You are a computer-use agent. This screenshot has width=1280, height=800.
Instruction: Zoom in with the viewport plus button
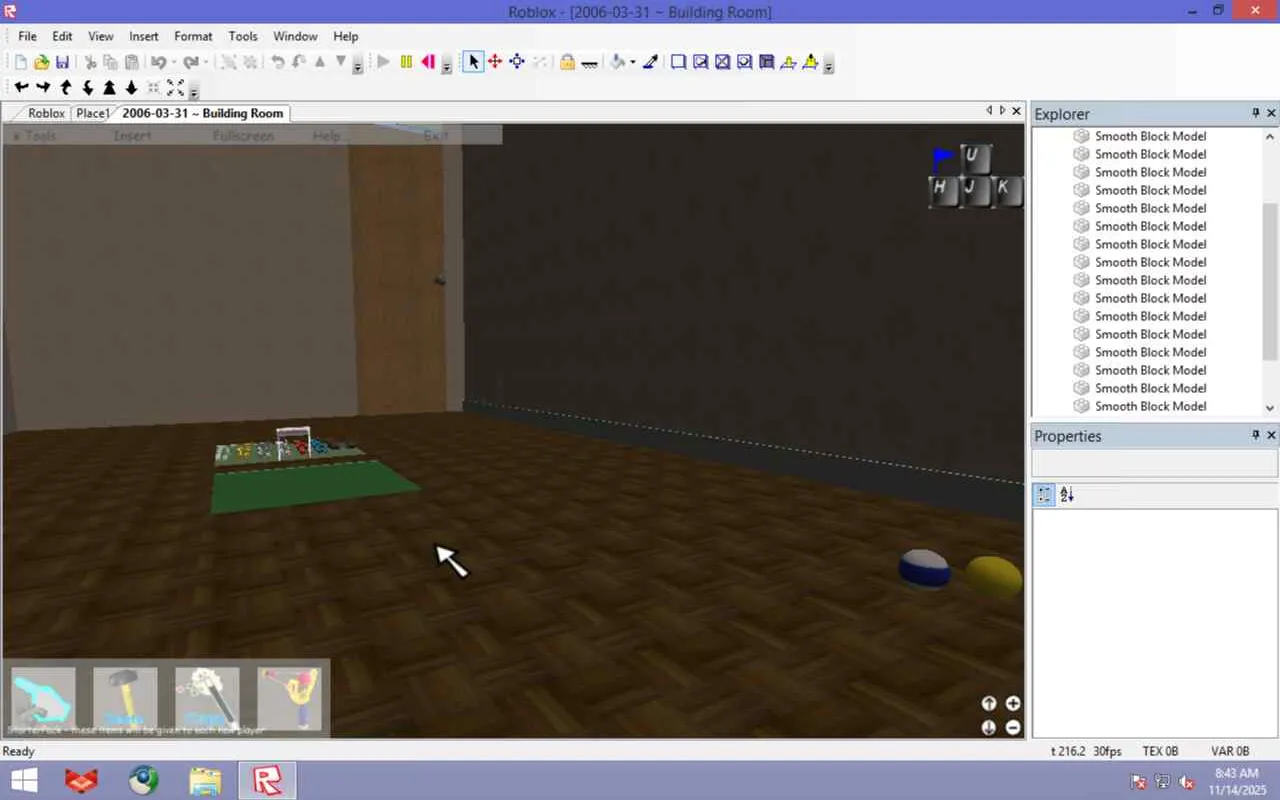pyautogui.click(x=1013, y=704)
